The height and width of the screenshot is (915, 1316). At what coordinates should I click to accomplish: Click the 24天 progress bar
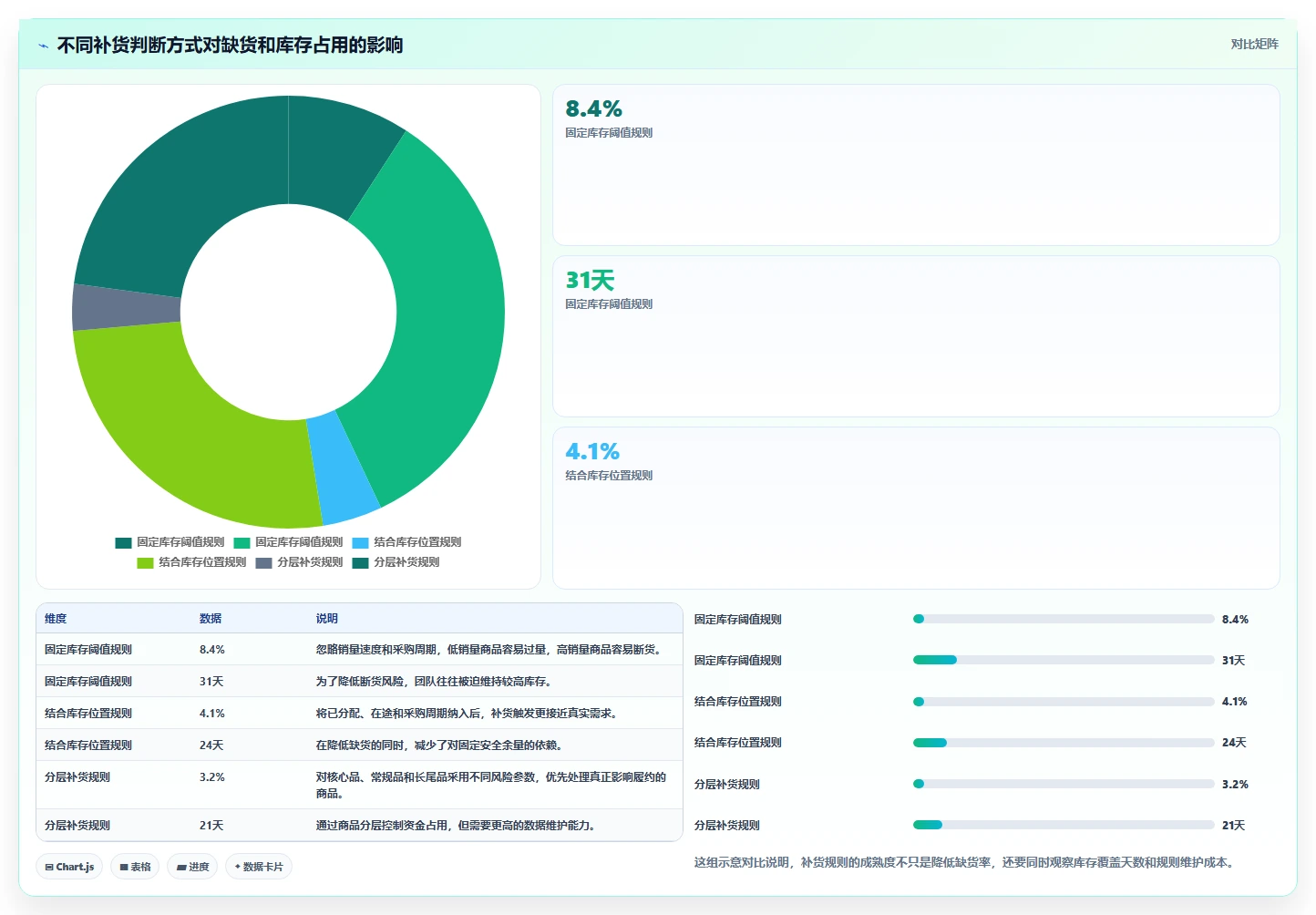coord(1064,743)
